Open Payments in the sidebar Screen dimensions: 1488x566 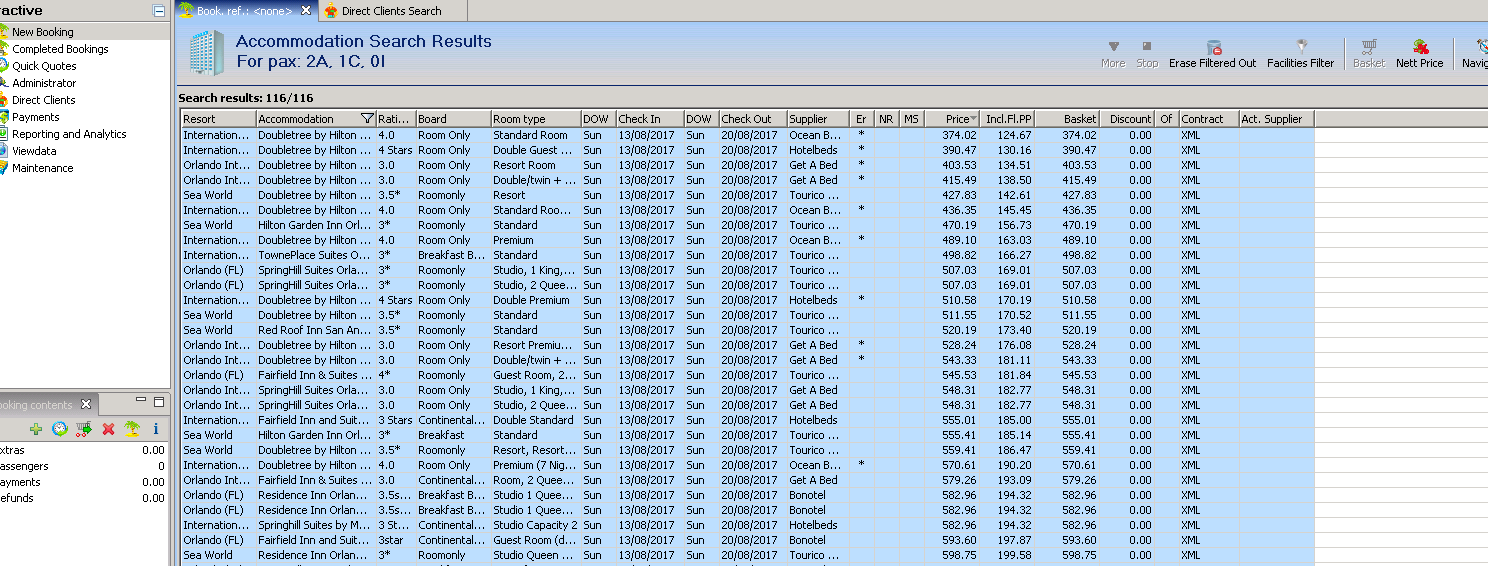(x=35, y=117)
